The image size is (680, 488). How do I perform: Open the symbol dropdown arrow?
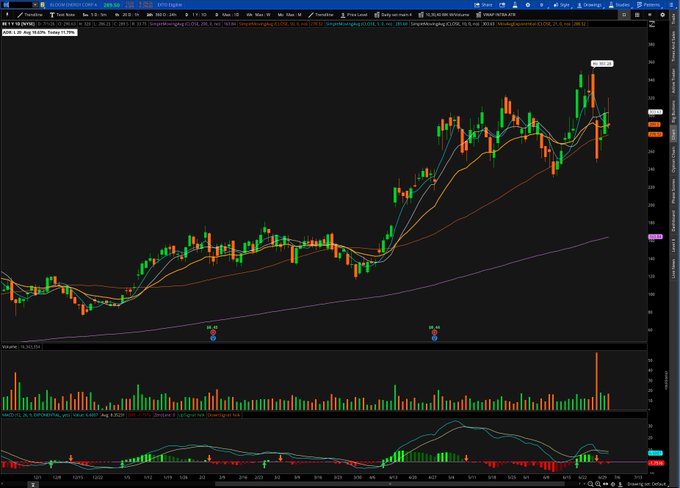[35, 5]
